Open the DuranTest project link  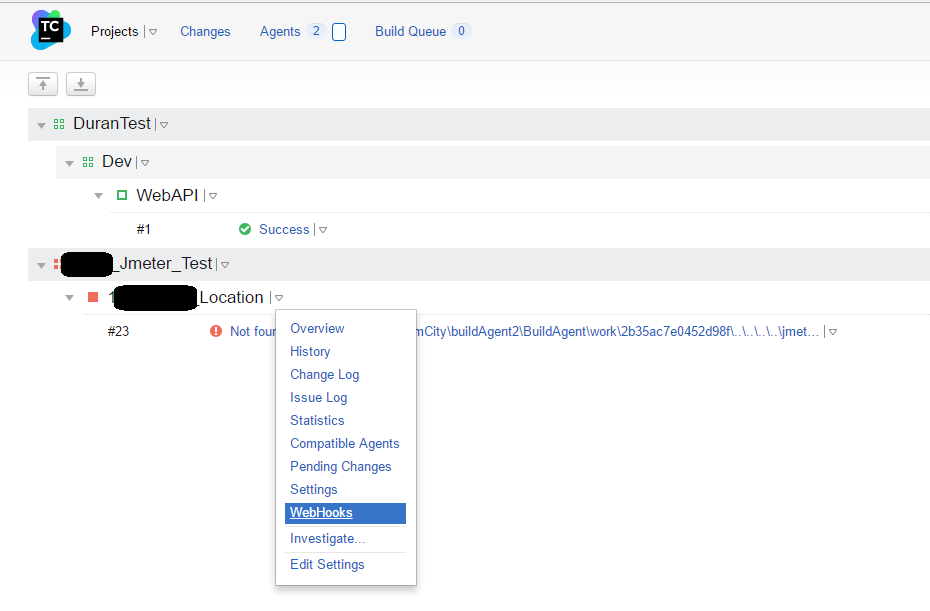click(x=112, y=123)
